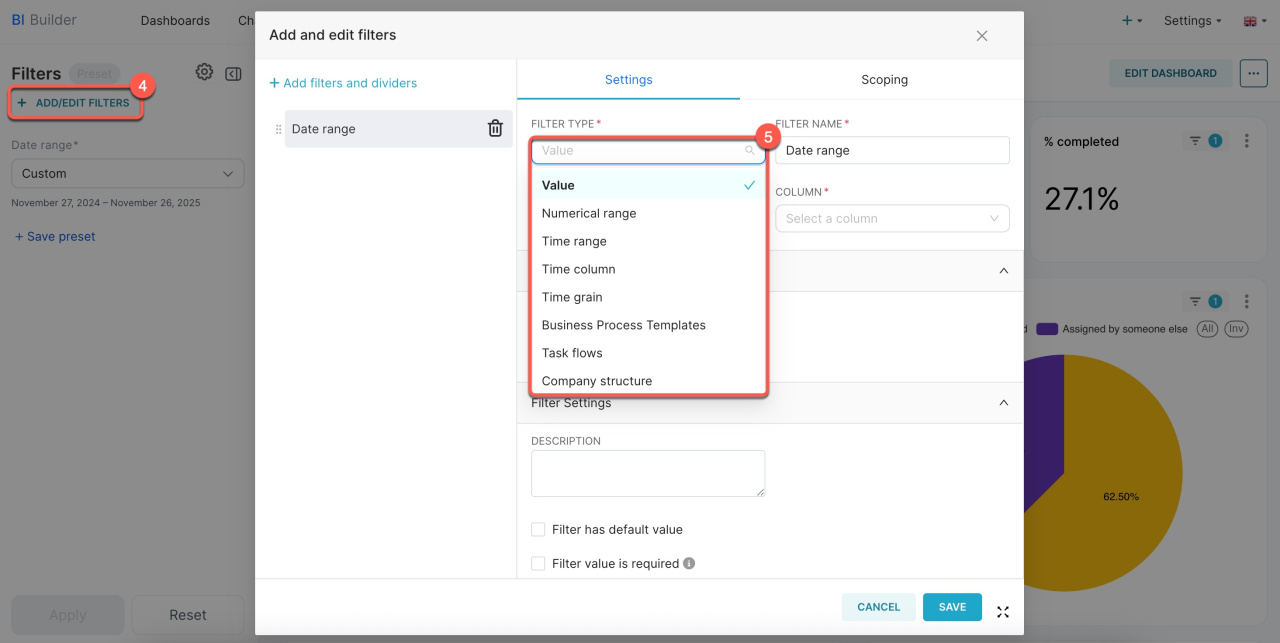1280x643 pixels.
Task: Open the Column select dropdown
Action: [892, 218]
